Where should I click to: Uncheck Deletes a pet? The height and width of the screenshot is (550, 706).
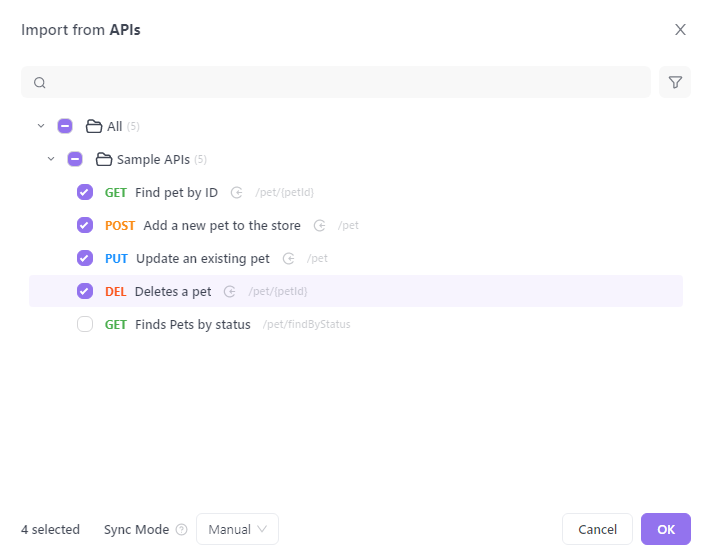(x=85, y=291)
